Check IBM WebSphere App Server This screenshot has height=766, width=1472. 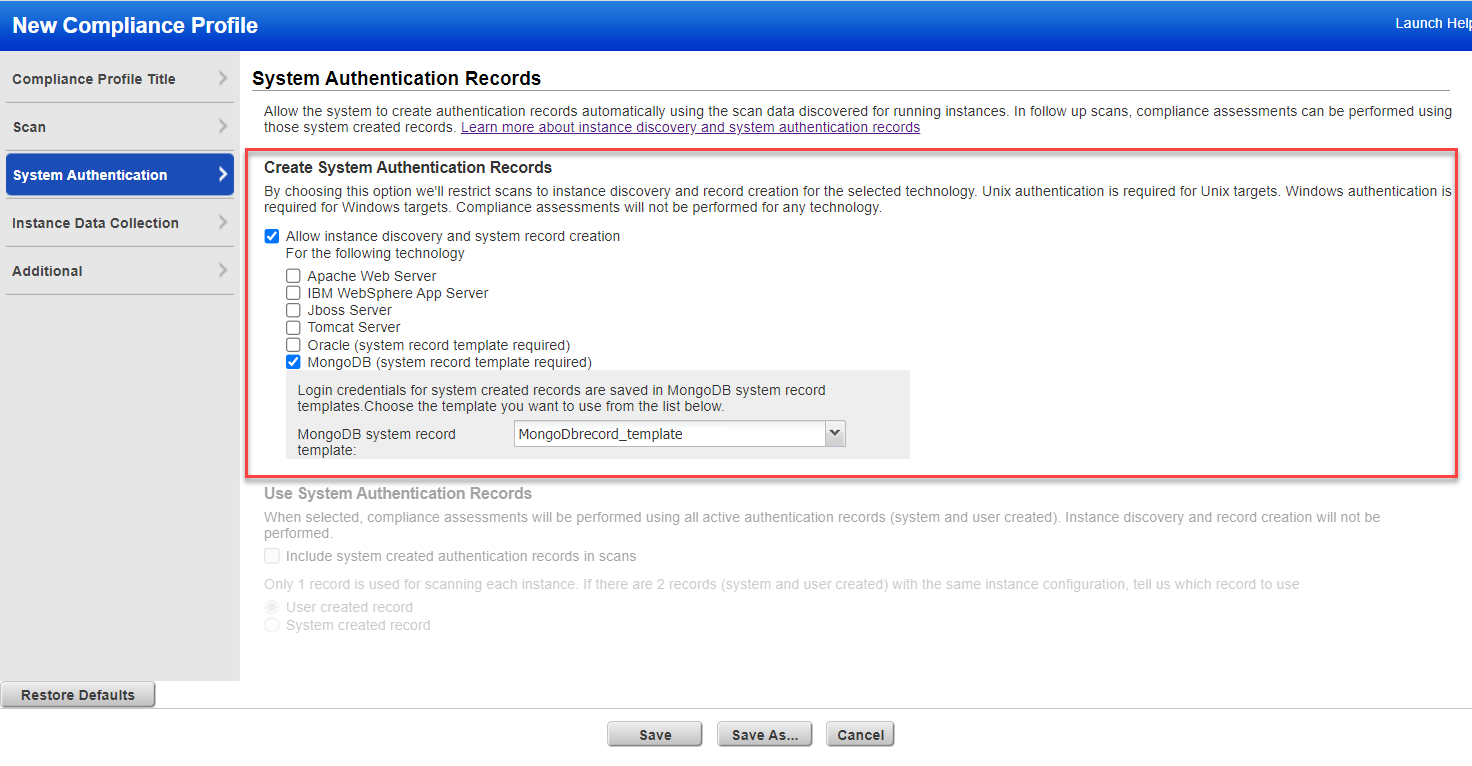coord(293,293)
